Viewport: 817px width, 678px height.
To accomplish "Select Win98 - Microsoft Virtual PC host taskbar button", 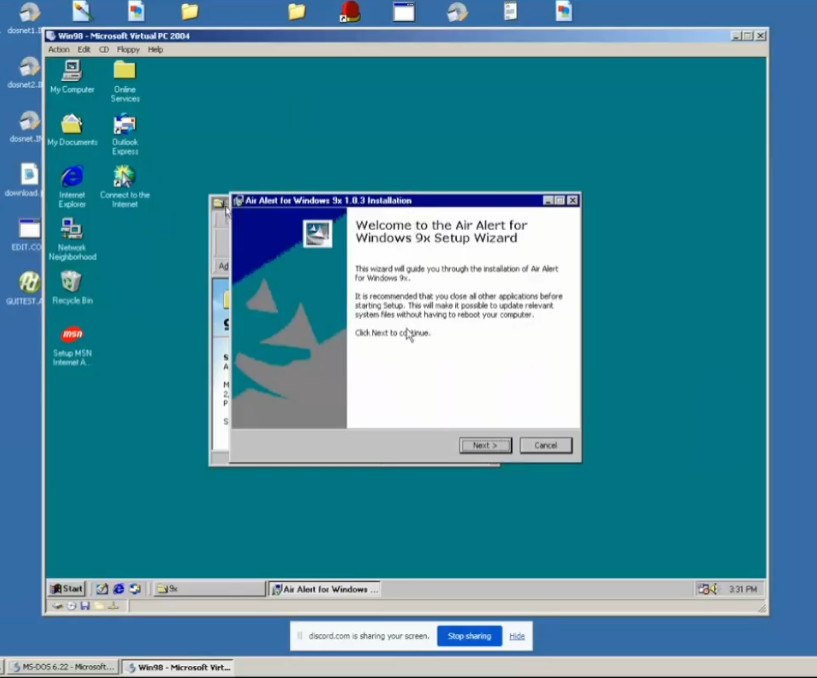I will coord(179,667).
